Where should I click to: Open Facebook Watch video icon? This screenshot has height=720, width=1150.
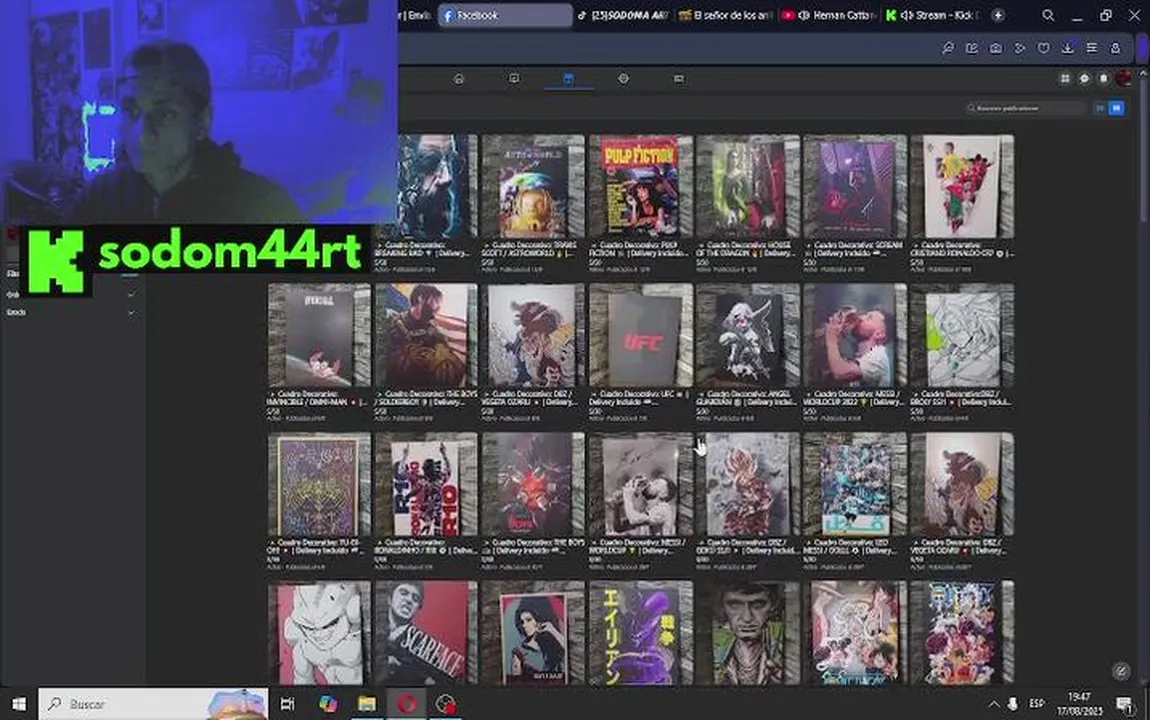pyautogui.click(x=514, y=78)
